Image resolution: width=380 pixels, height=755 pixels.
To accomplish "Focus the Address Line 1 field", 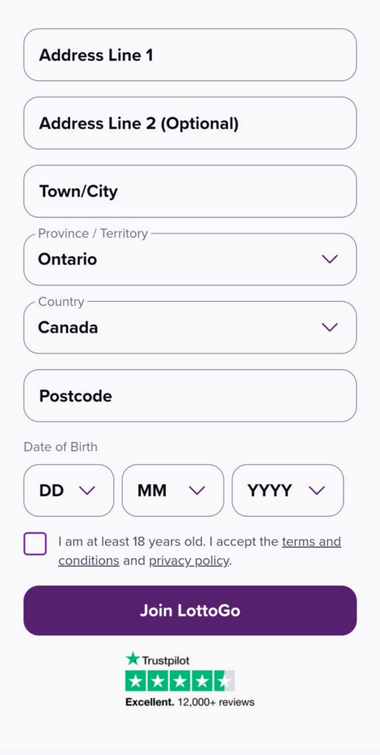I will pyautogui.click(x=190, y=55).
